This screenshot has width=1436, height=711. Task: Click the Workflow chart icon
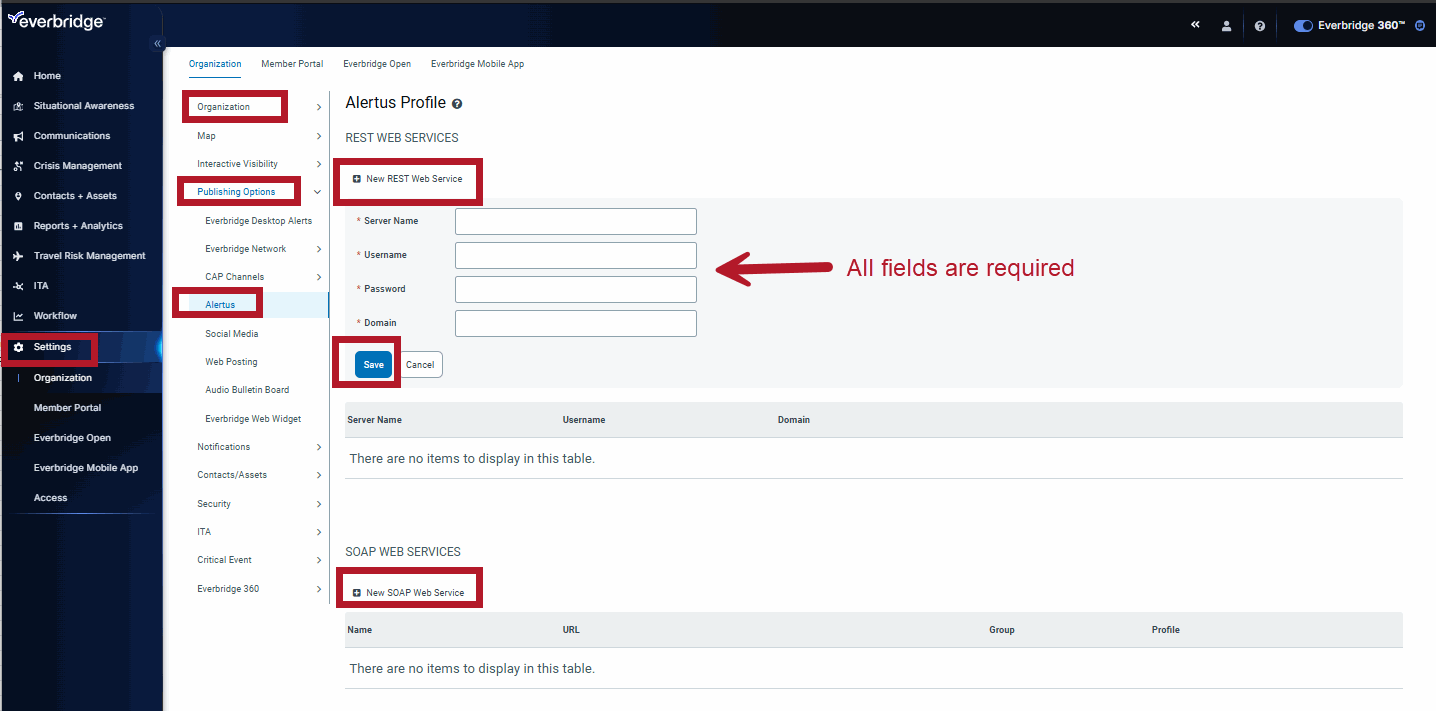tap(18, 316)
